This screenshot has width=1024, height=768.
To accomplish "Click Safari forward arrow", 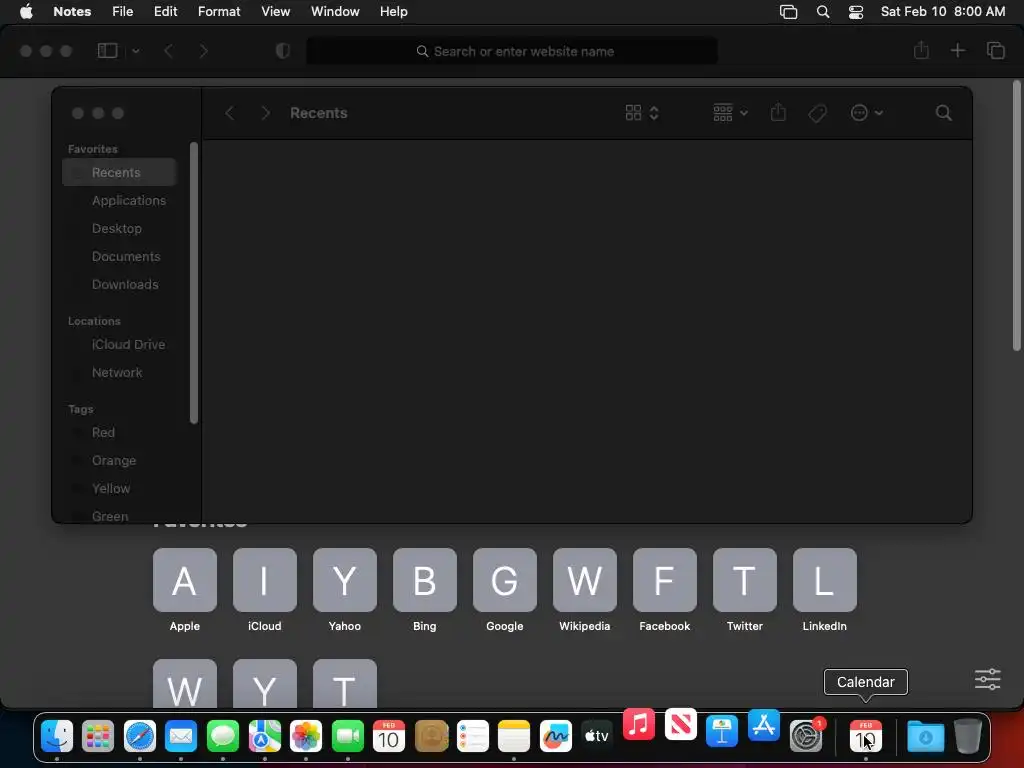I will point(203,51).
